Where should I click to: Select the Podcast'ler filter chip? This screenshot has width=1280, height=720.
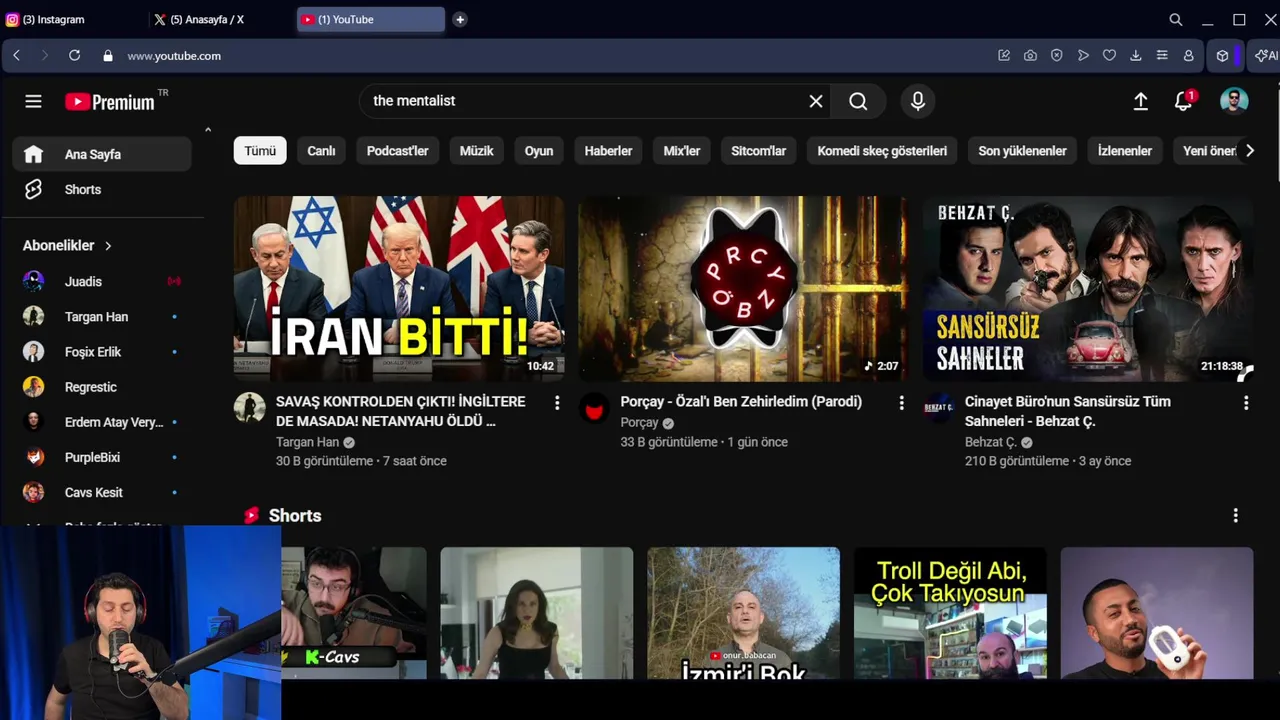point(397,151)
